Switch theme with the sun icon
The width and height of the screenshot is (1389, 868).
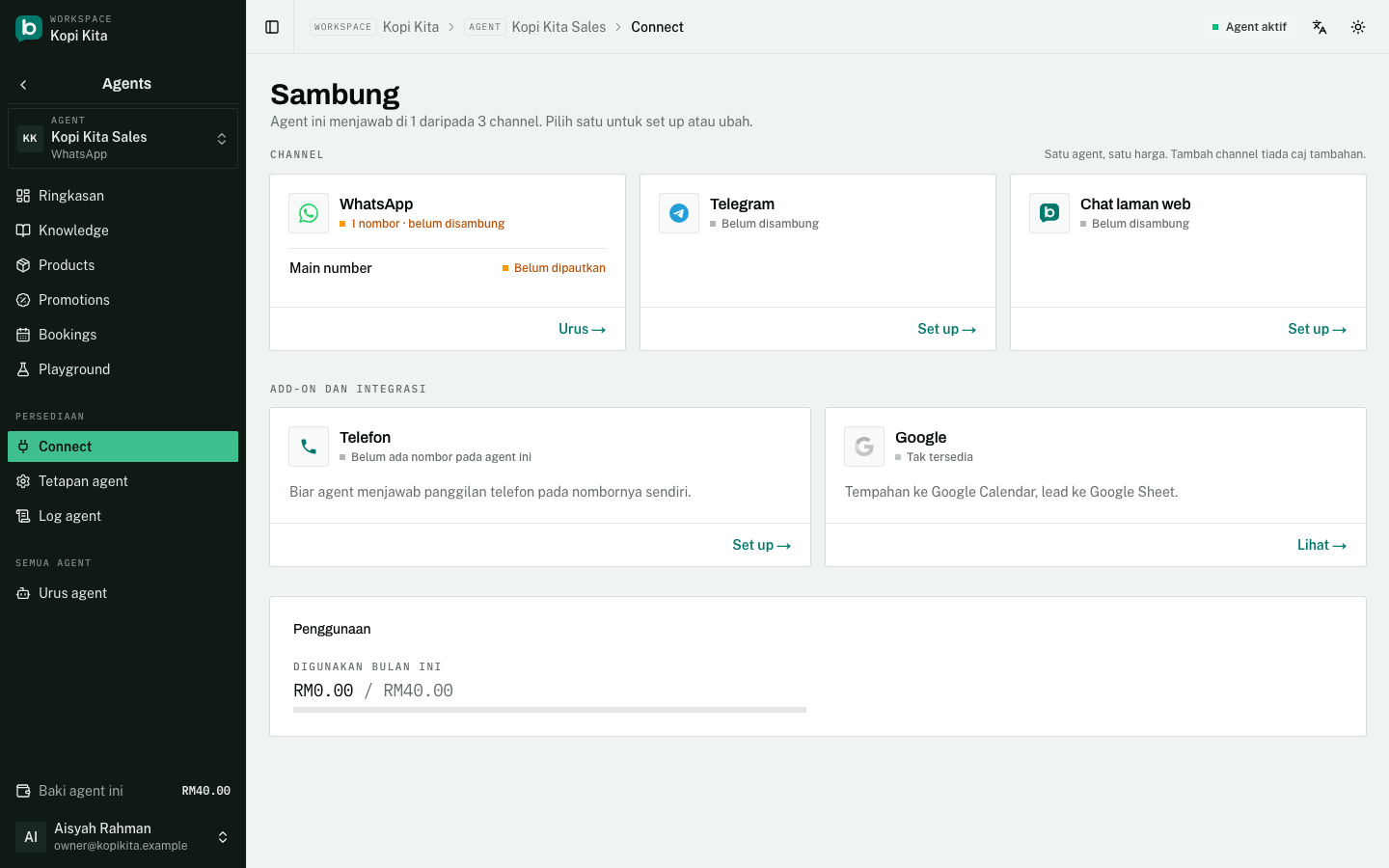pos(1358,27)
